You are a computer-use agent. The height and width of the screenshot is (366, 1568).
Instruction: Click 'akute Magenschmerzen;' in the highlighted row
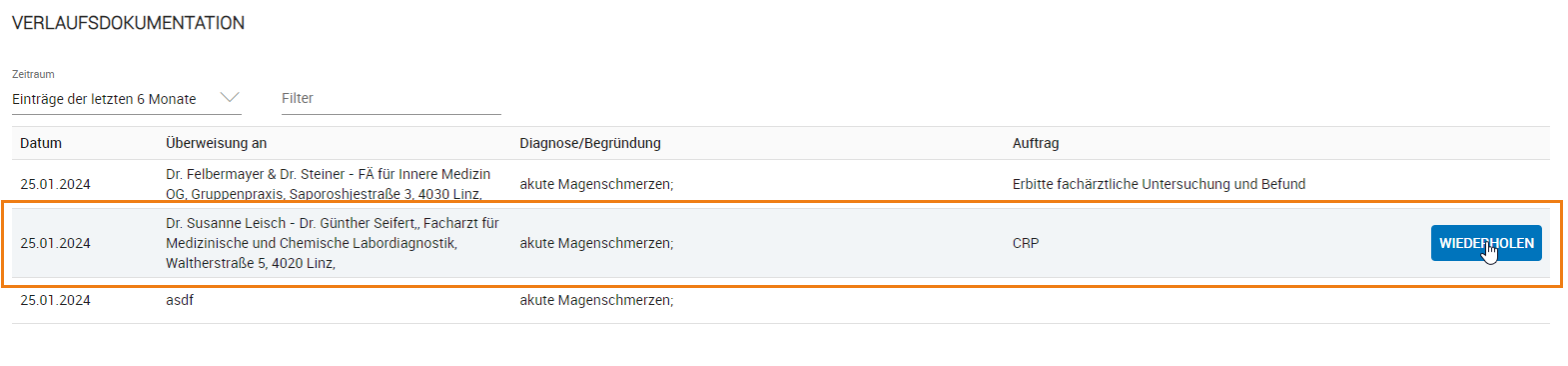[596, 243]
